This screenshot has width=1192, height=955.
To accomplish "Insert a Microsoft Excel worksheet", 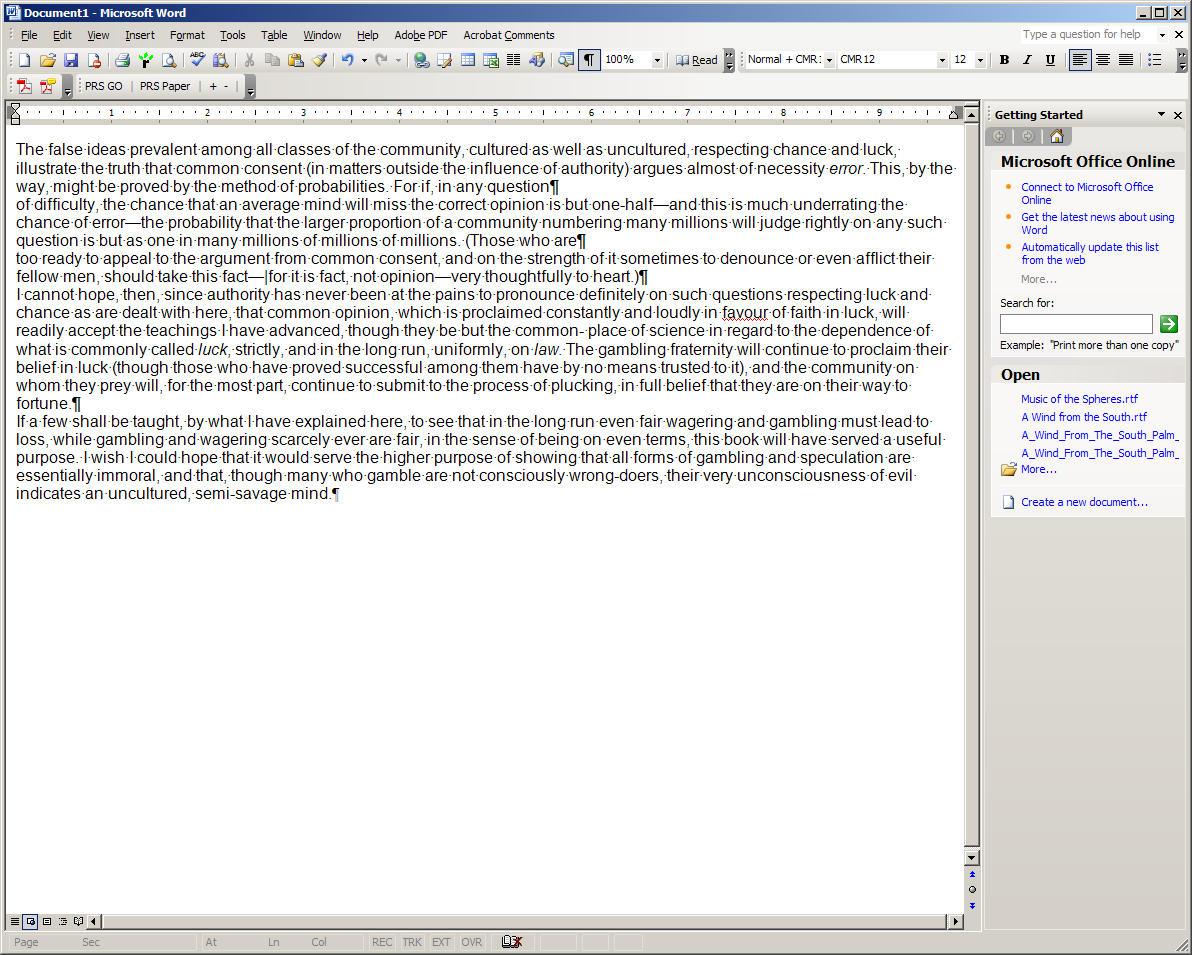I will 491,60.
